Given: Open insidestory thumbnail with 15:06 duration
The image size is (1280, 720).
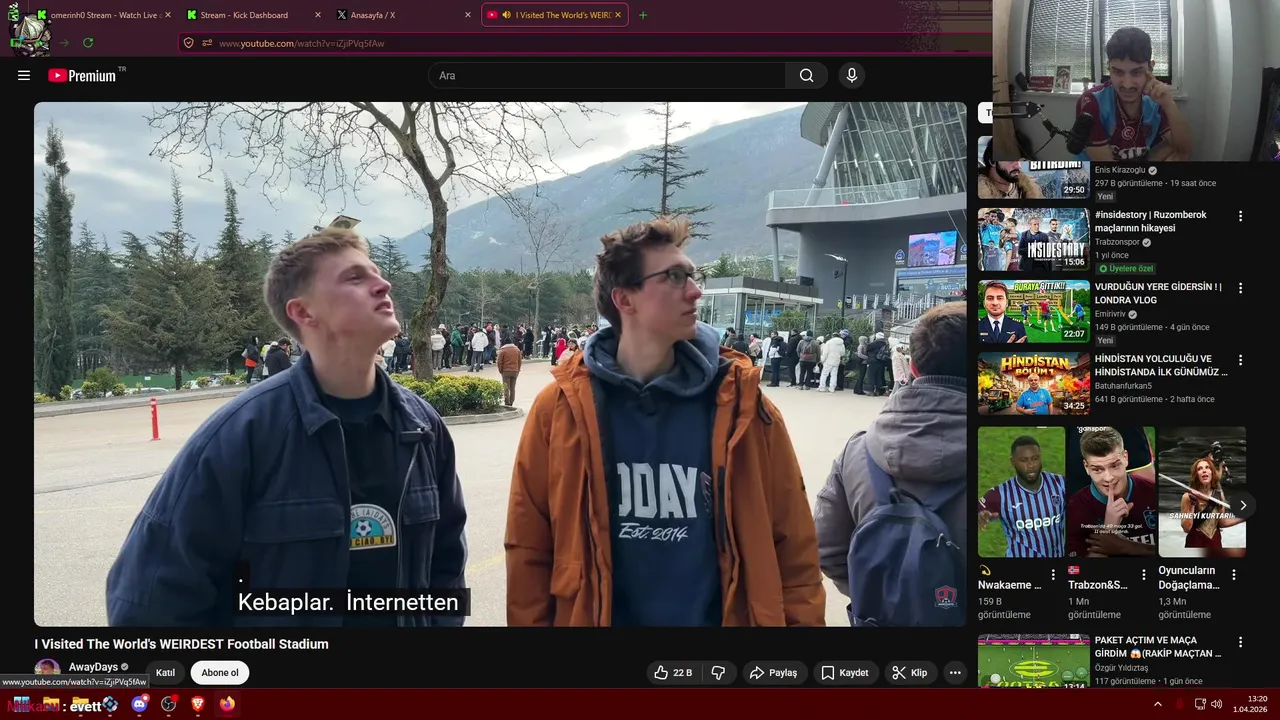Looking at the screenshot, I should pos(1033,239).
